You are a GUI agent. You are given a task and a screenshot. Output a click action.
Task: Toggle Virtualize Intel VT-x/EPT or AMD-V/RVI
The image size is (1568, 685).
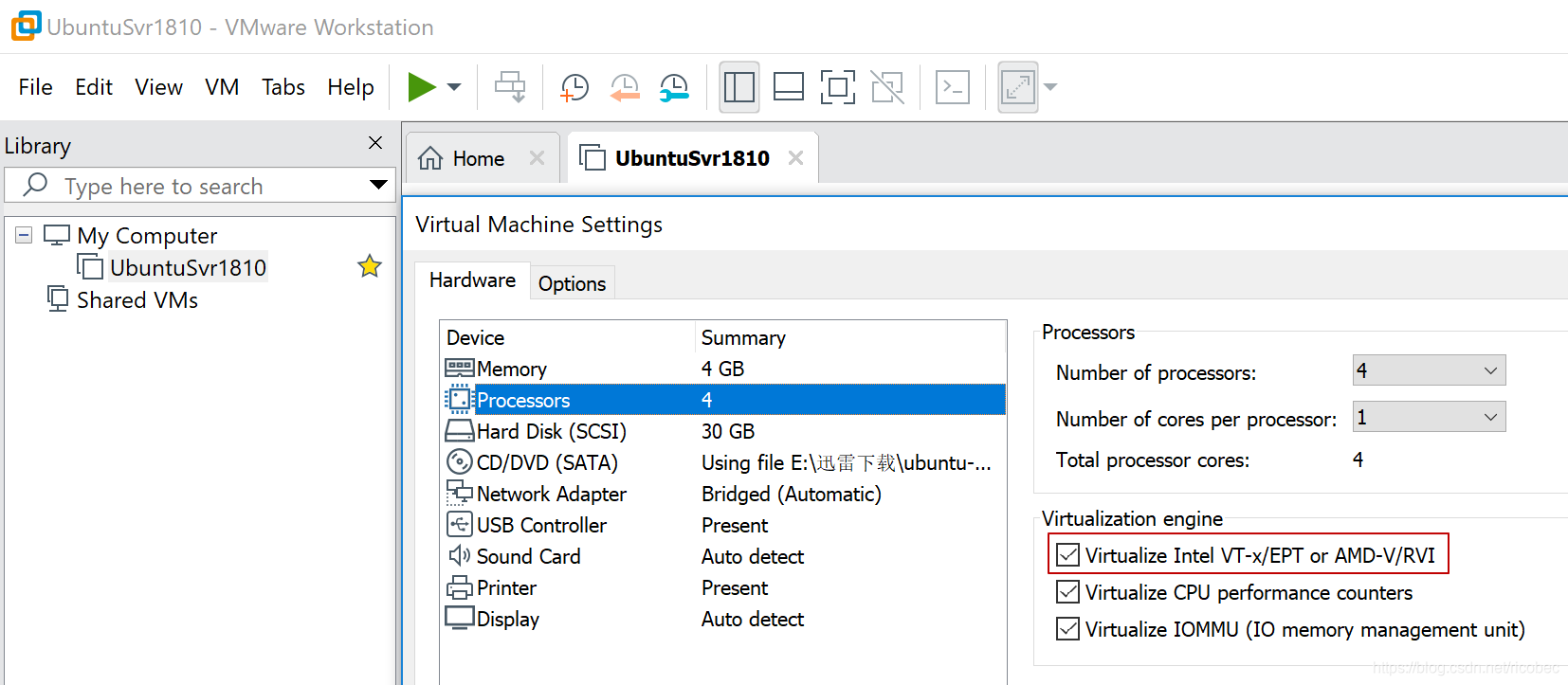(x=1068, y=555)
